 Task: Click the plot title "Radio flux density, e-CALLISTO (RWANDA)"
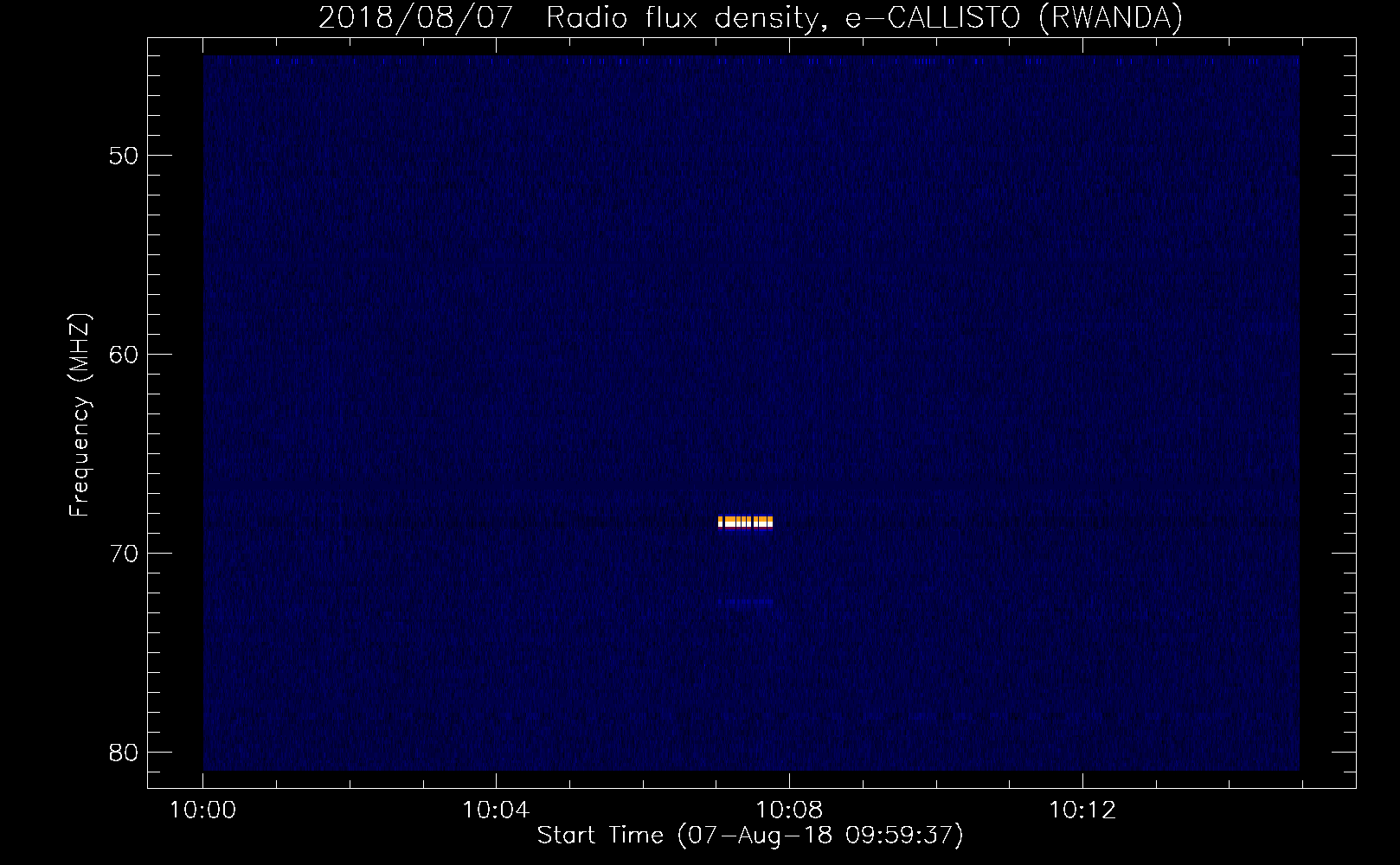[864, 17]
